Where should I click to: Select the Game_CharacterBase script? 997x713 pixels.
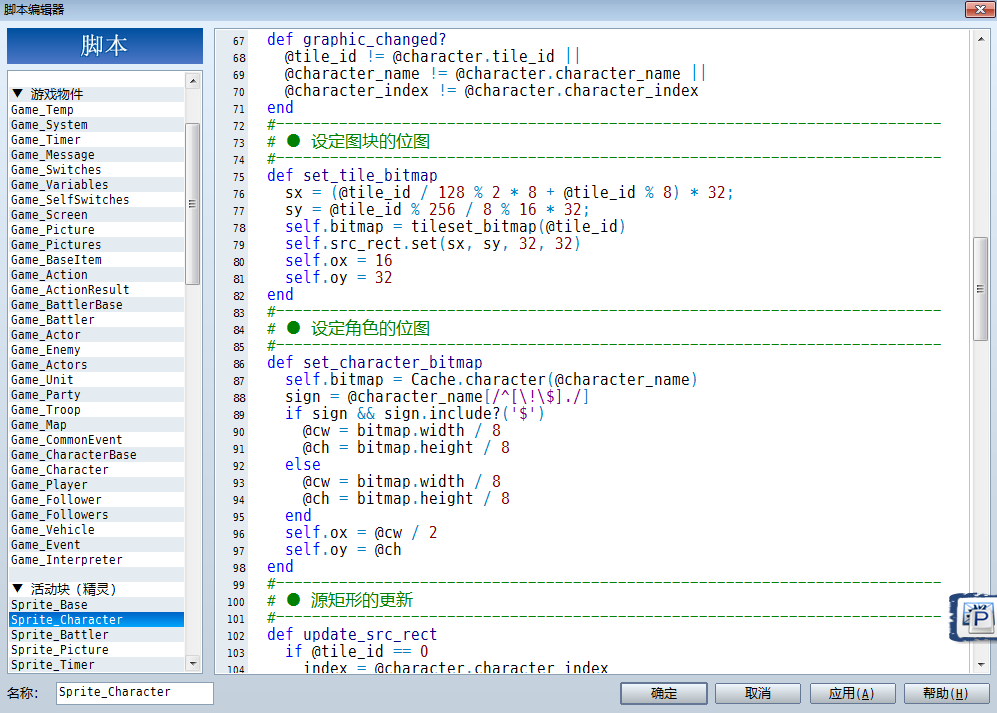point(97,455)
